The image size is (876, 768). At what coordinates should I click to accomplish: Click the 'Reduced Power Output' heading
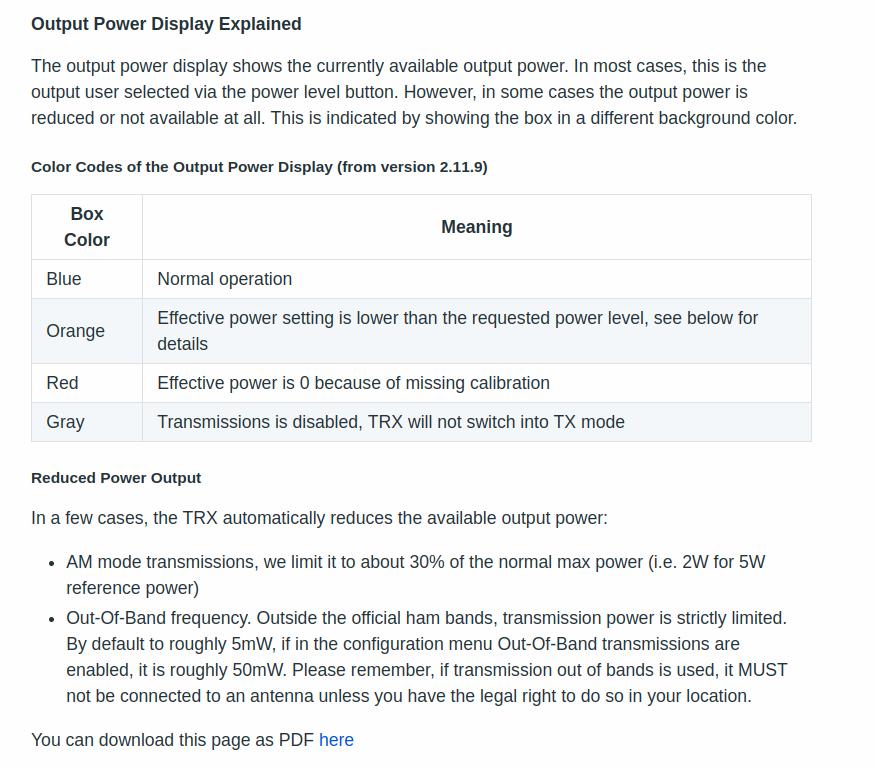tap(116, 478)
